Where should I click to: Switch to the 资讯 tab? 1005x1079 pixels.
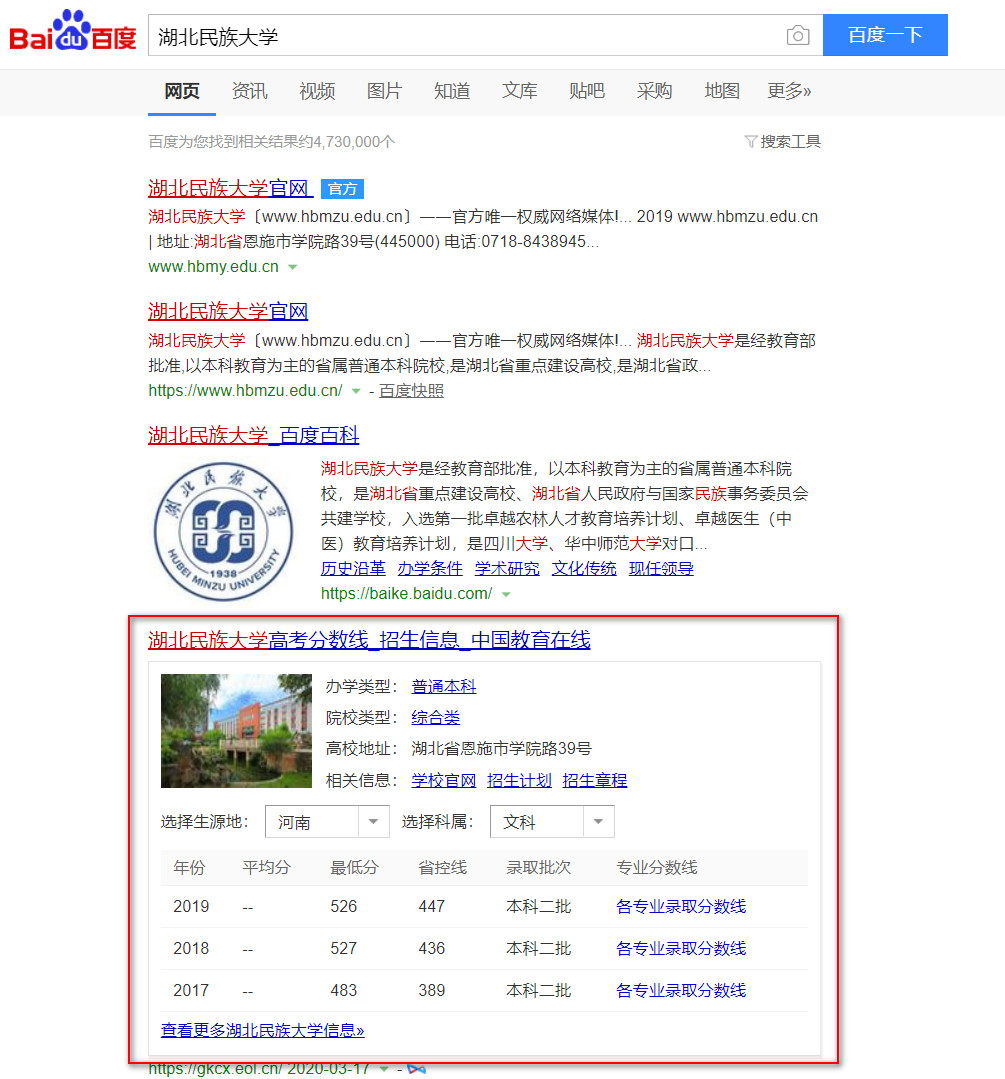249,91
